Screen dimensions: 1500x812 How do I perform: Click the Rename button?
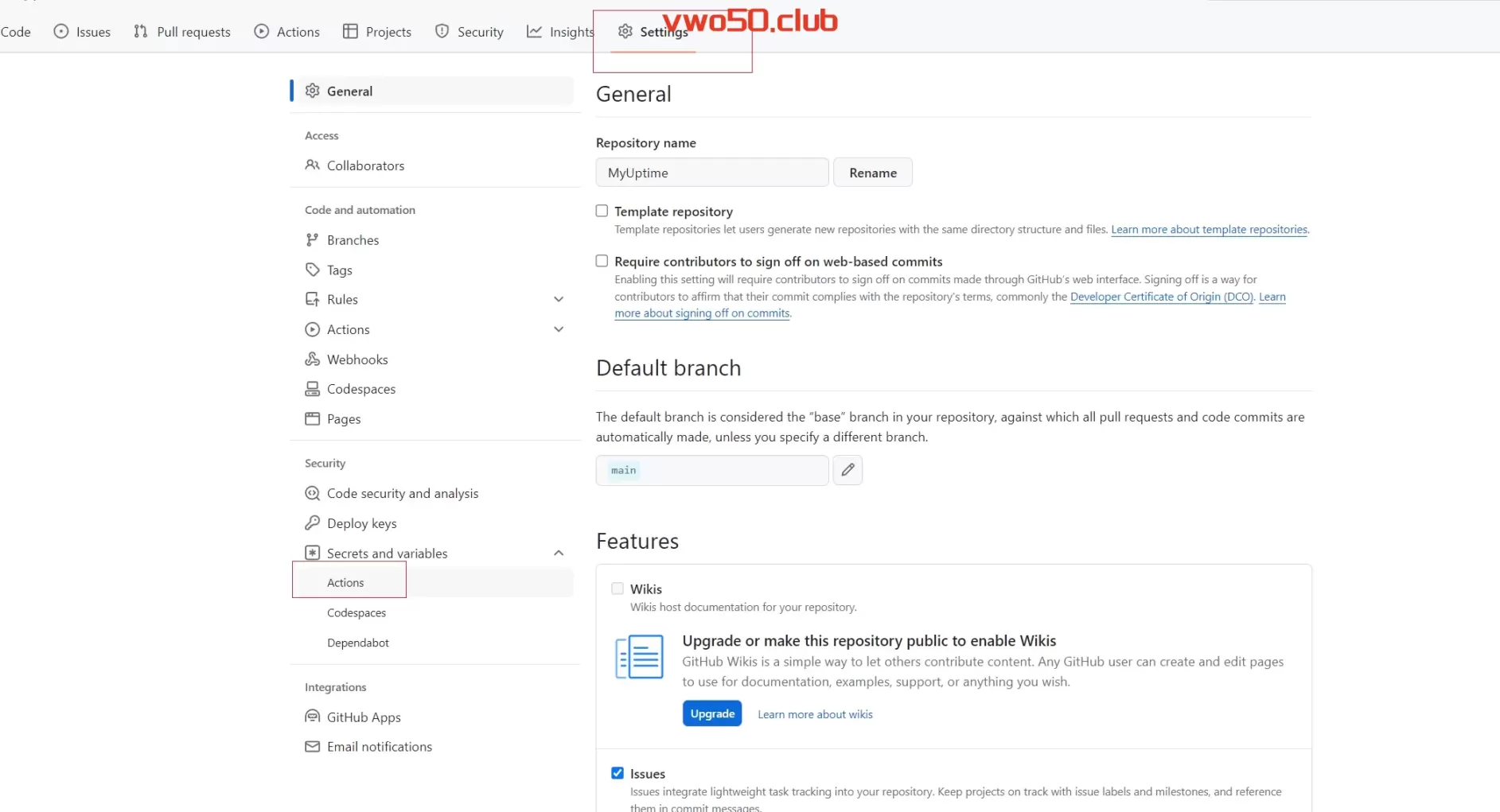(872, 173)
